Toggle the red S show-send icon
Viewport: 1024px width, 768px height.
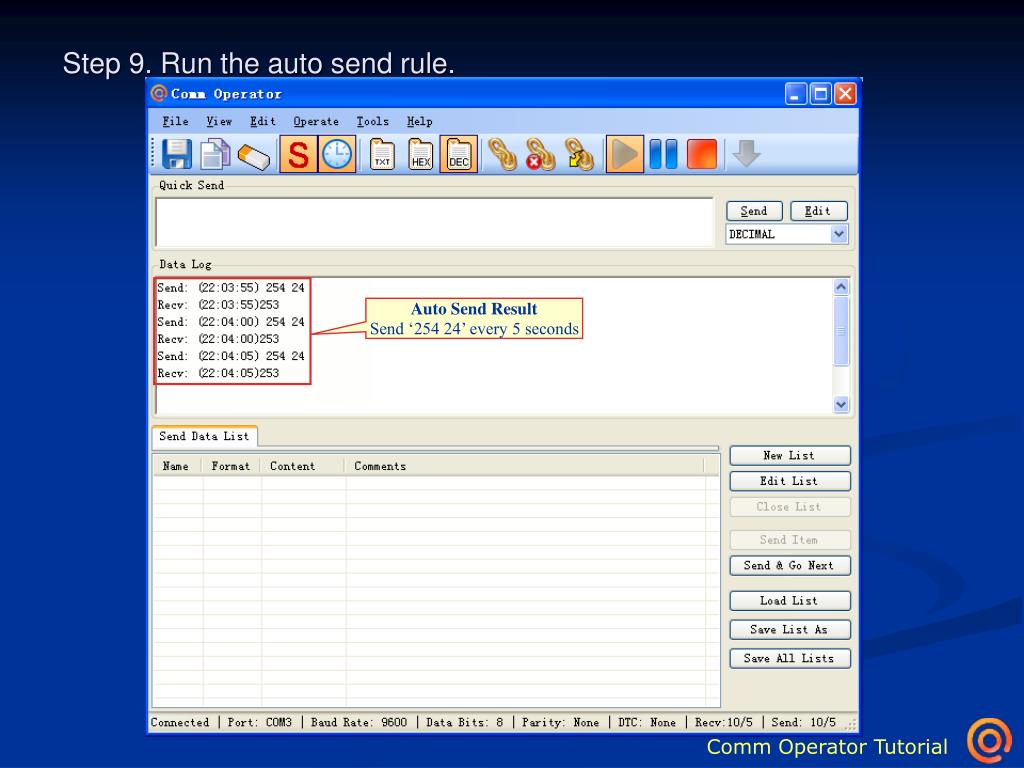pyautogui.click(x=298, y=155)
